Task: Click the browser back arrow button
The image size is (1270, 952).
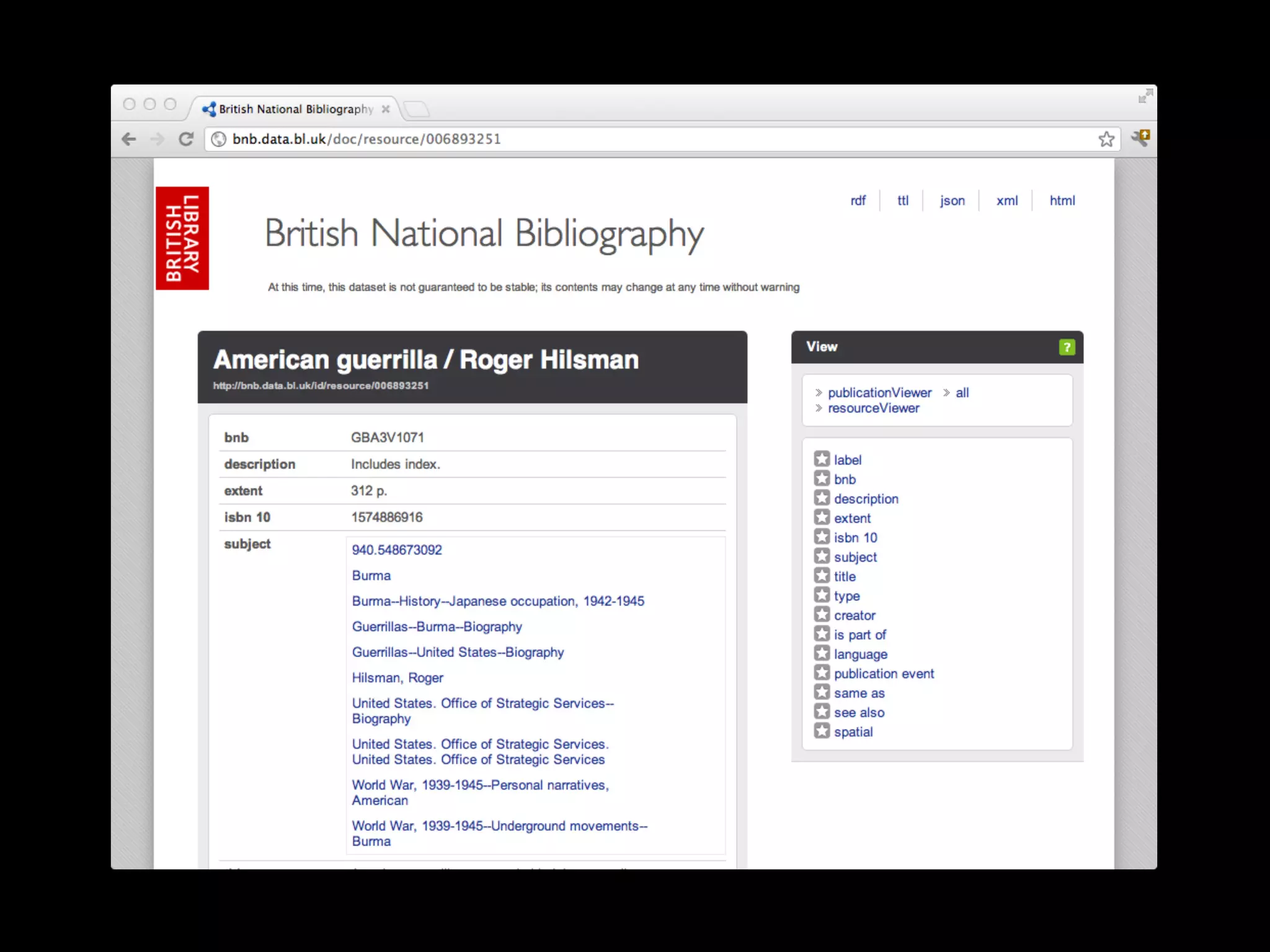Action: click(129, 139)
